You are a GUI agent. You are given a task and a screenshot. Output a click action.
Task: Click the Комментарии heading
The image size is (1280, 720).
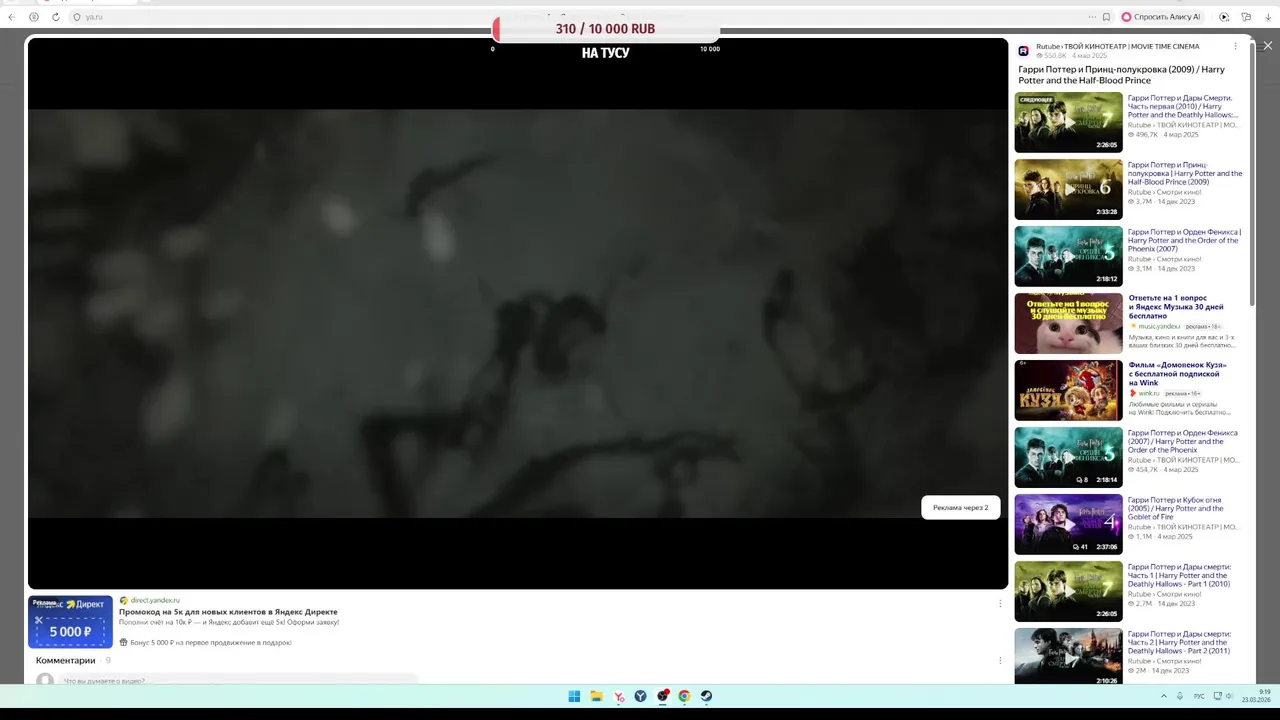click(x=66, y=660)
